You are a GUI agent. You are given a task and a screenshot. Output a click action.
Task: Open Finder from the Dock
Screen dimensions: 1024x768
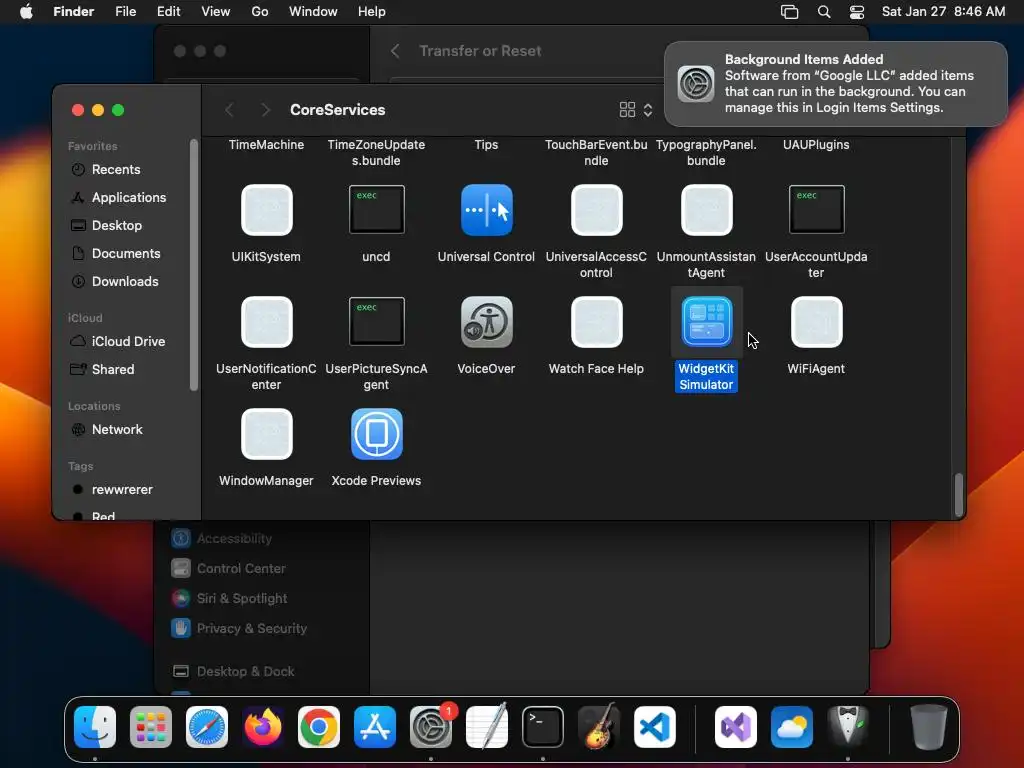(x=95, y=727)
